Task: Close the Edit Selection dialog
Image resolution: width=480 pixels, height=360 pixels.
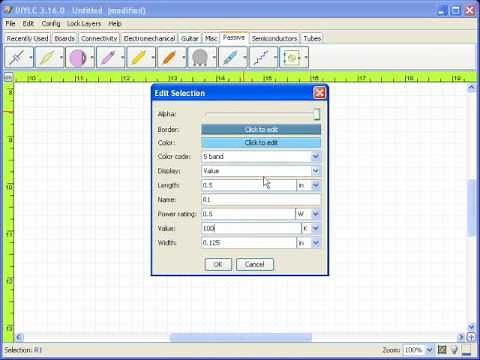Action: click(319, 93)
